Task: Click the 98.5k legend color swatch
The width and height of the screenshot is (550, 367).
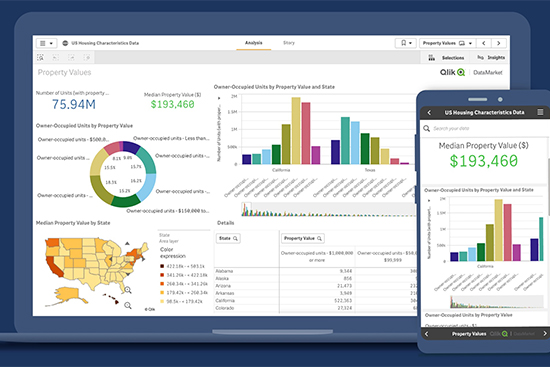Action: 162,301
